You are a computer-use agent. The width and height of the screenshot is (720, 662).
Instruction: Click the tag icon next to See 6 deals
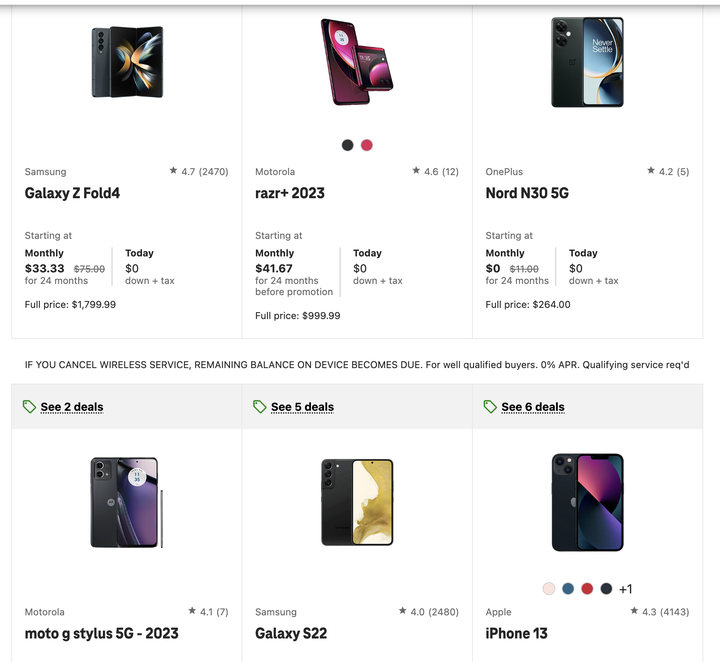[490, 407]
